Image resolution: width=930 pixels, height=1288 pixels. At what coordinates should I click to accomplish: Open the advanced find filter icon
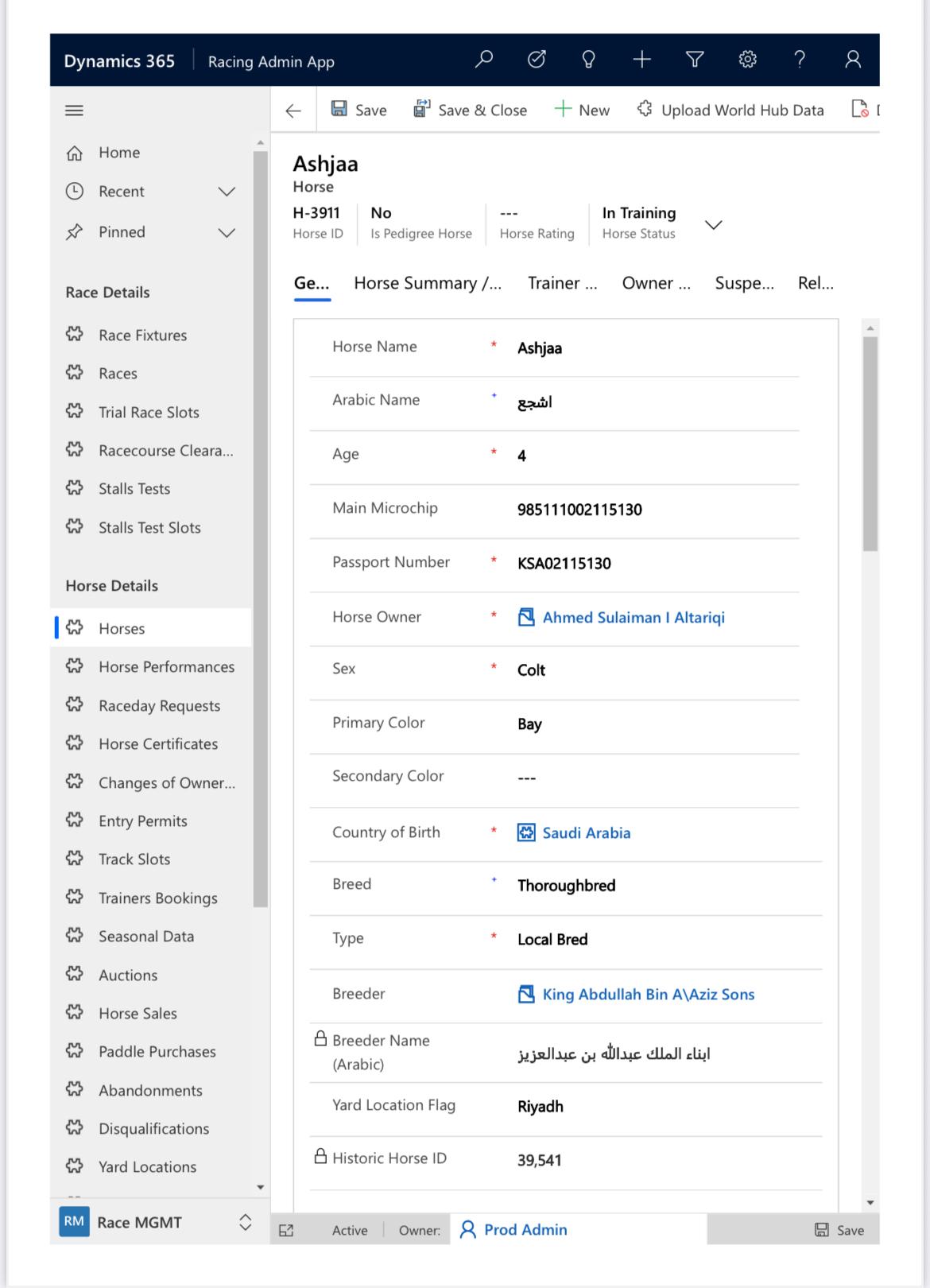coord(695,60)
